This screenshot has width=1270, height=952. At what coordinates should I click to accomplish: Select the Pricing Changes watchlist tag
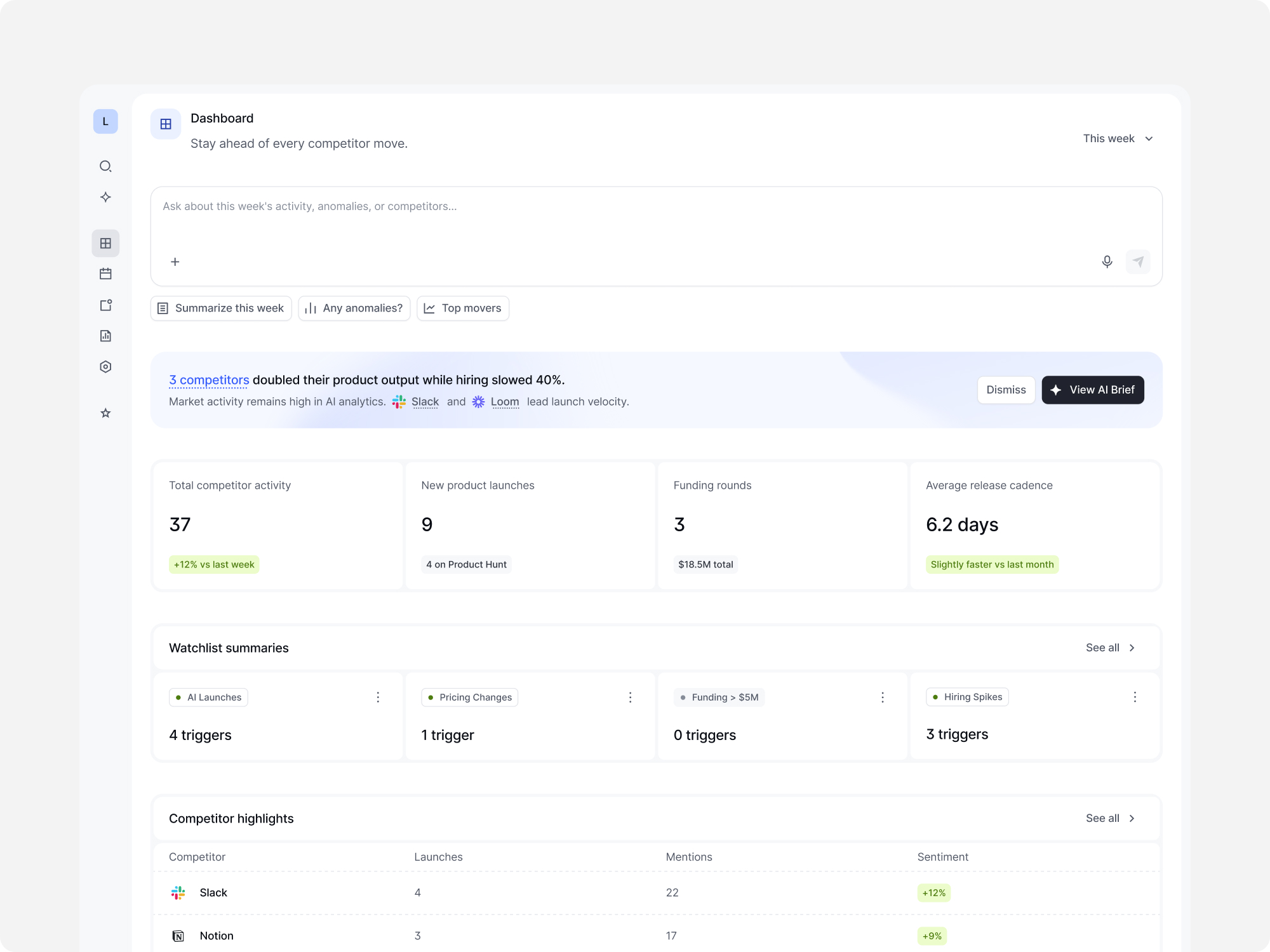(469, 697)
